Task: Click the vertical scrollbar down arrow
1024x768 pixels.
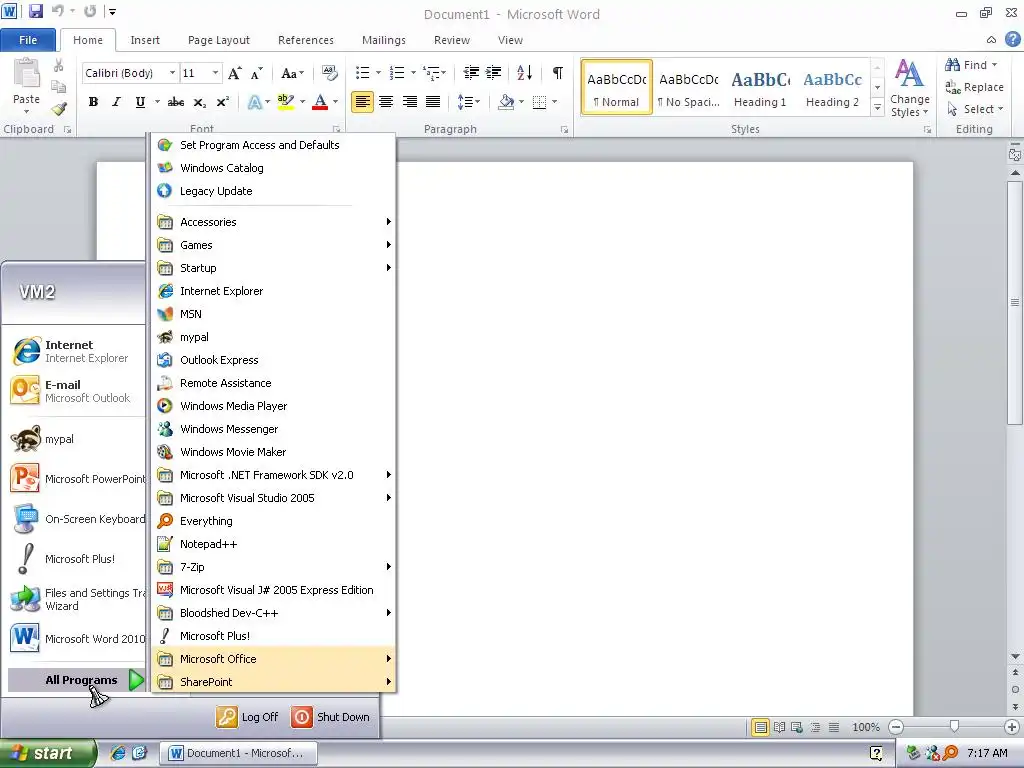Action: pos(1015,657)
